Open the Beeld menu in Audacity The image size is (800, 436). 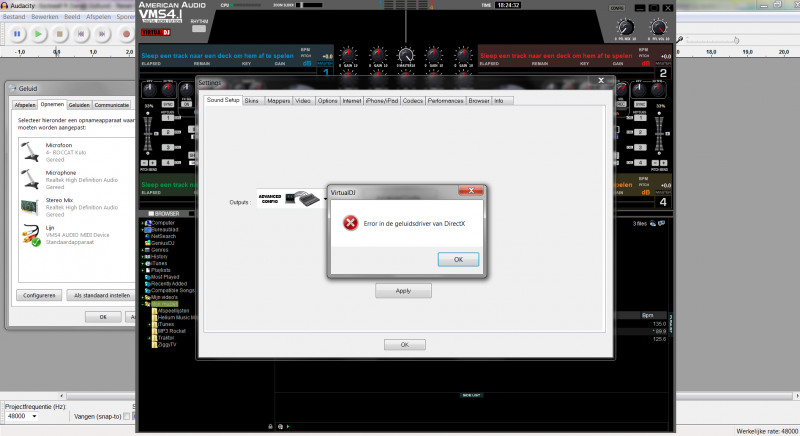[72, 17]
